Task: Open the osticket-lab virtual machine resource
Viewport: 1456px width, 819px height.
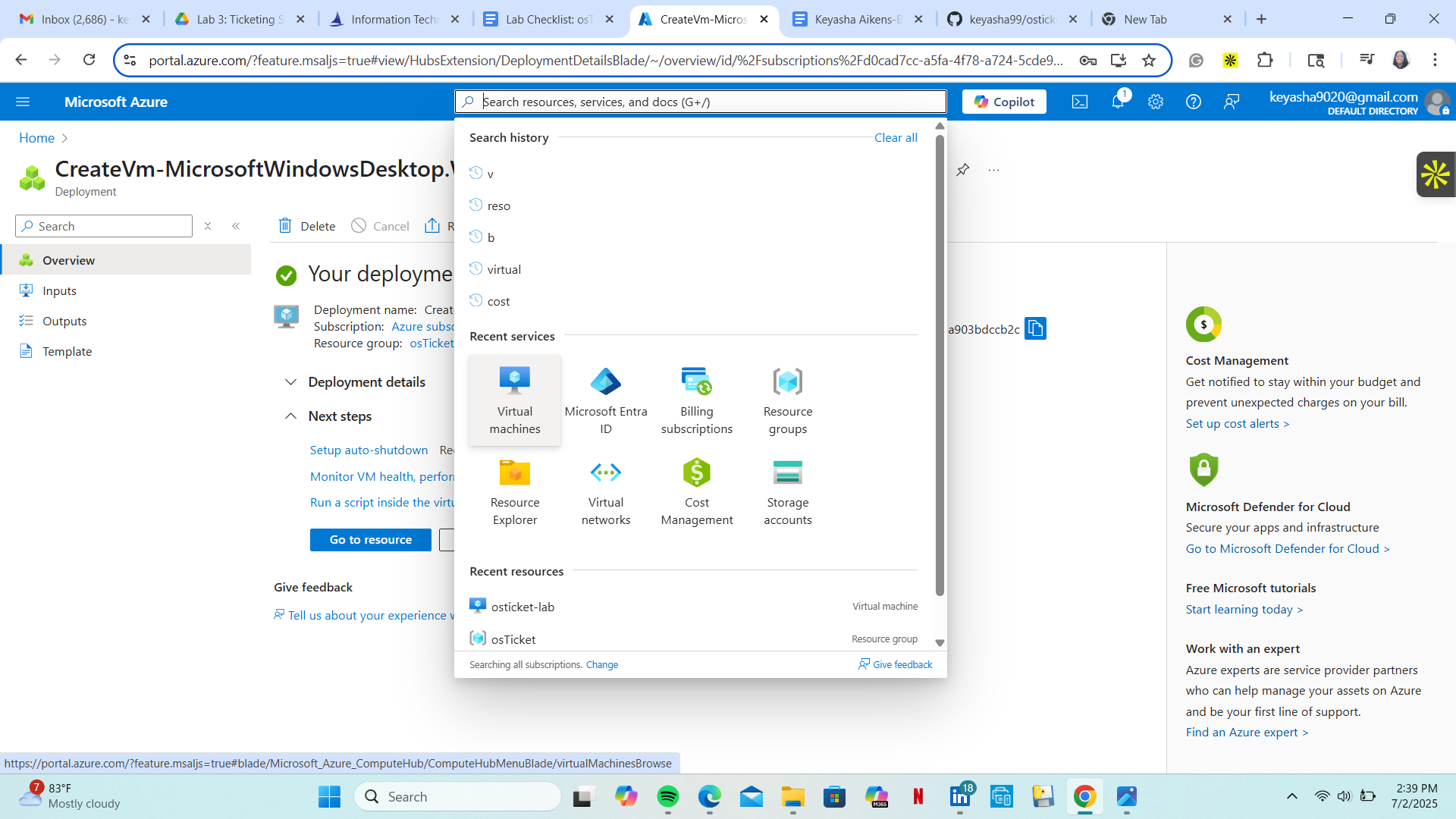Action: tap(693, 607)
